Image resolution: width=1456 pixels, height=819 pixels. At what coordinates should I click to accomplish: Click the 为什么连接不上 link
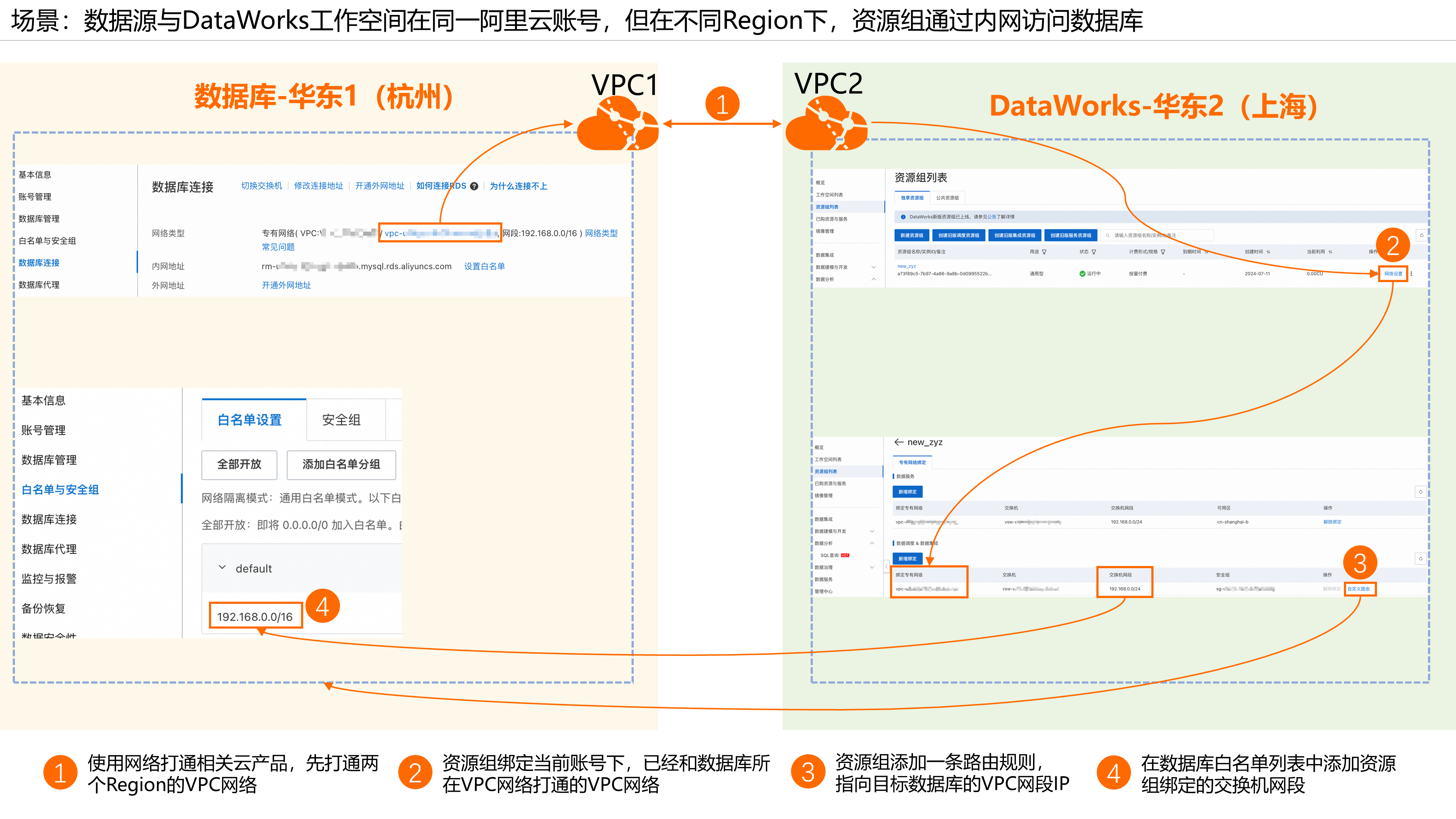(518, 186)
